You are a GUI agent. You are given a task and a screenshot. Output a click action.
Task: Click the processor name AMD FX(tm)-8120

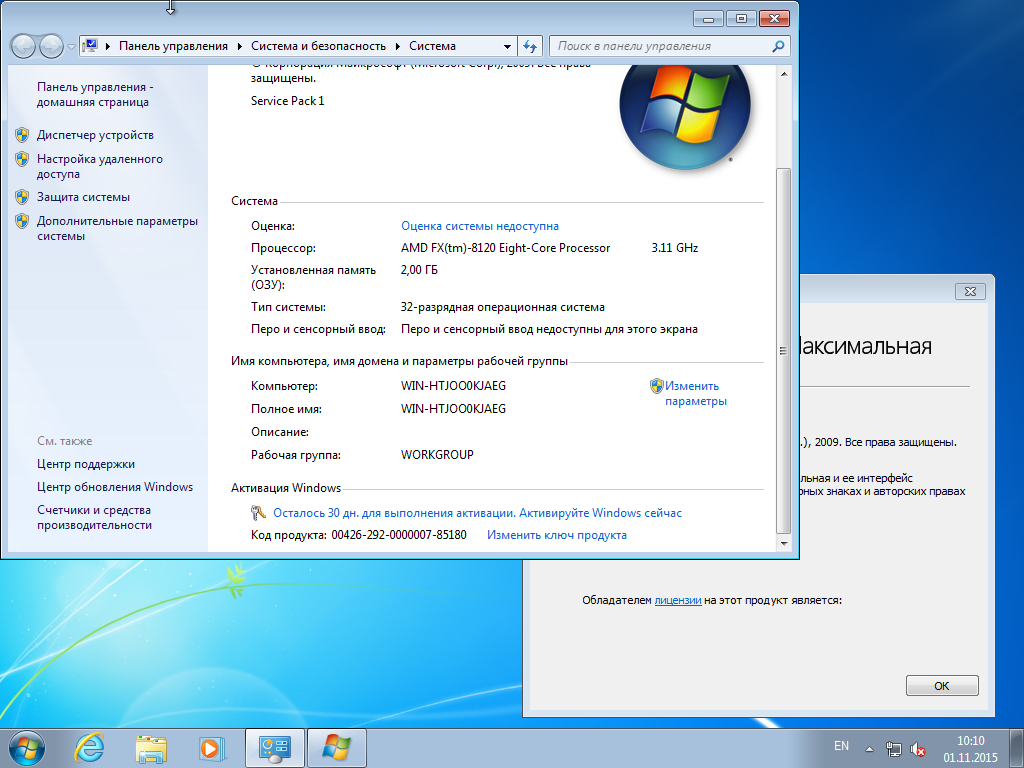505,248
